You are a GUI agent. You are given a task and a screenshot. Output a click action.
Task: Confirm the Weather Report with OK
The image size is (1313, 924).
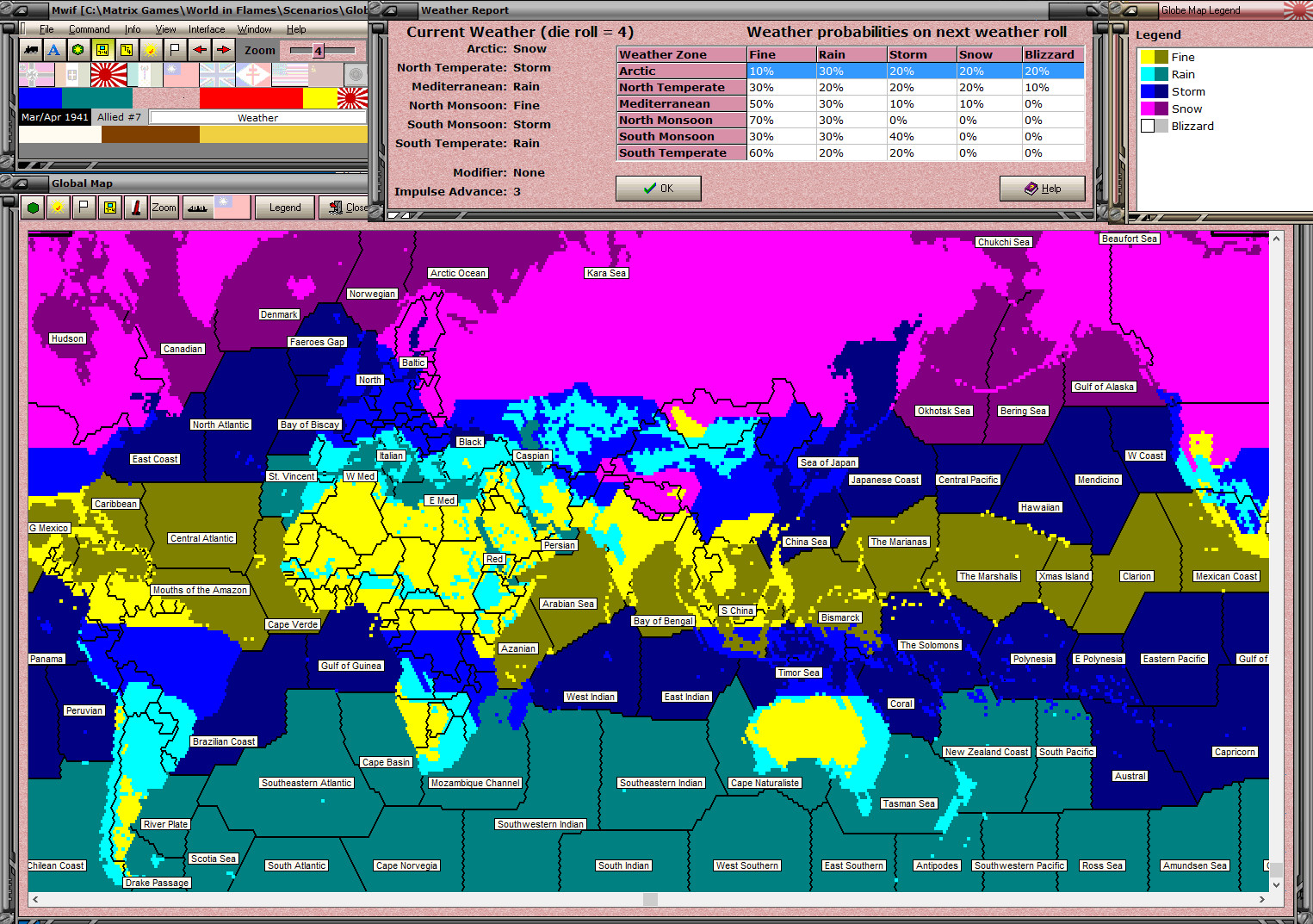[x=659, y=189]
